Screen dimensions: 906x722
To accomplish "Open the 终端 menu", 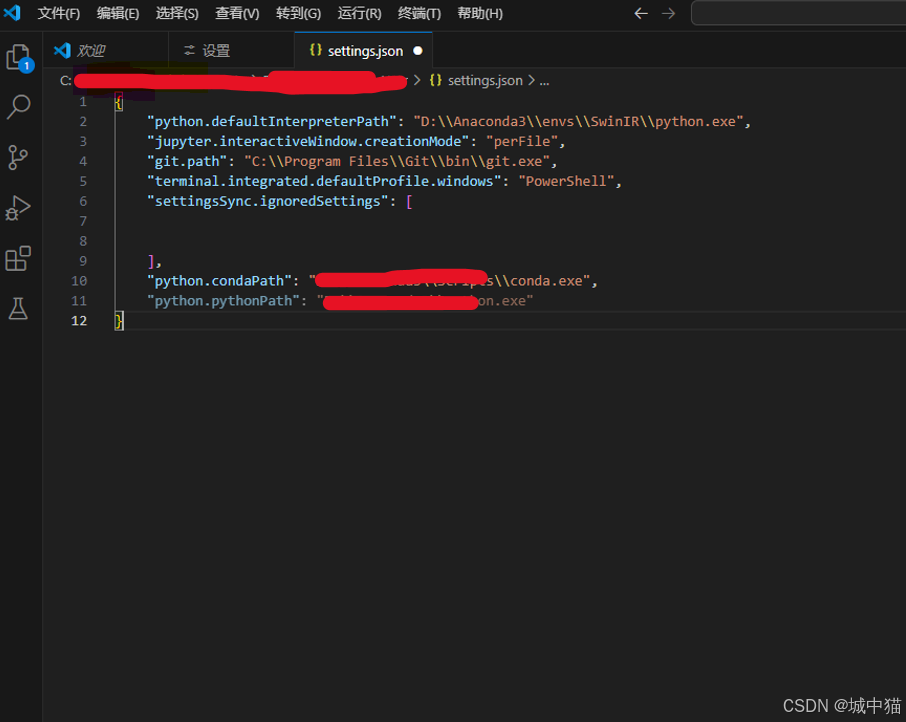I will click(419, 13).
